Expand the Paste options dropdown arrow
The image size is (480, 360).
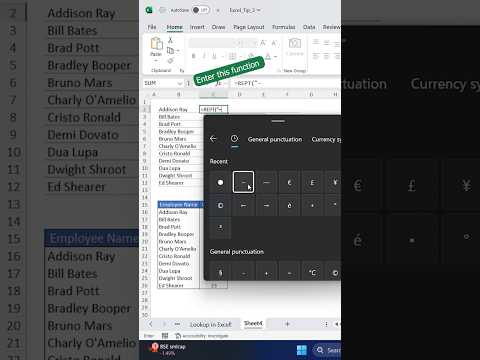(x=156, y=61)
